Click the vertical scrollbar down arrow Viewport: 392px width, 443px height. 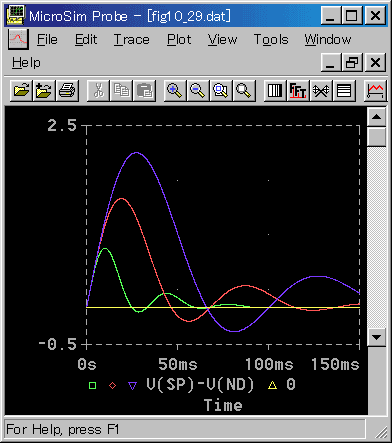click(x=377, y=337)
